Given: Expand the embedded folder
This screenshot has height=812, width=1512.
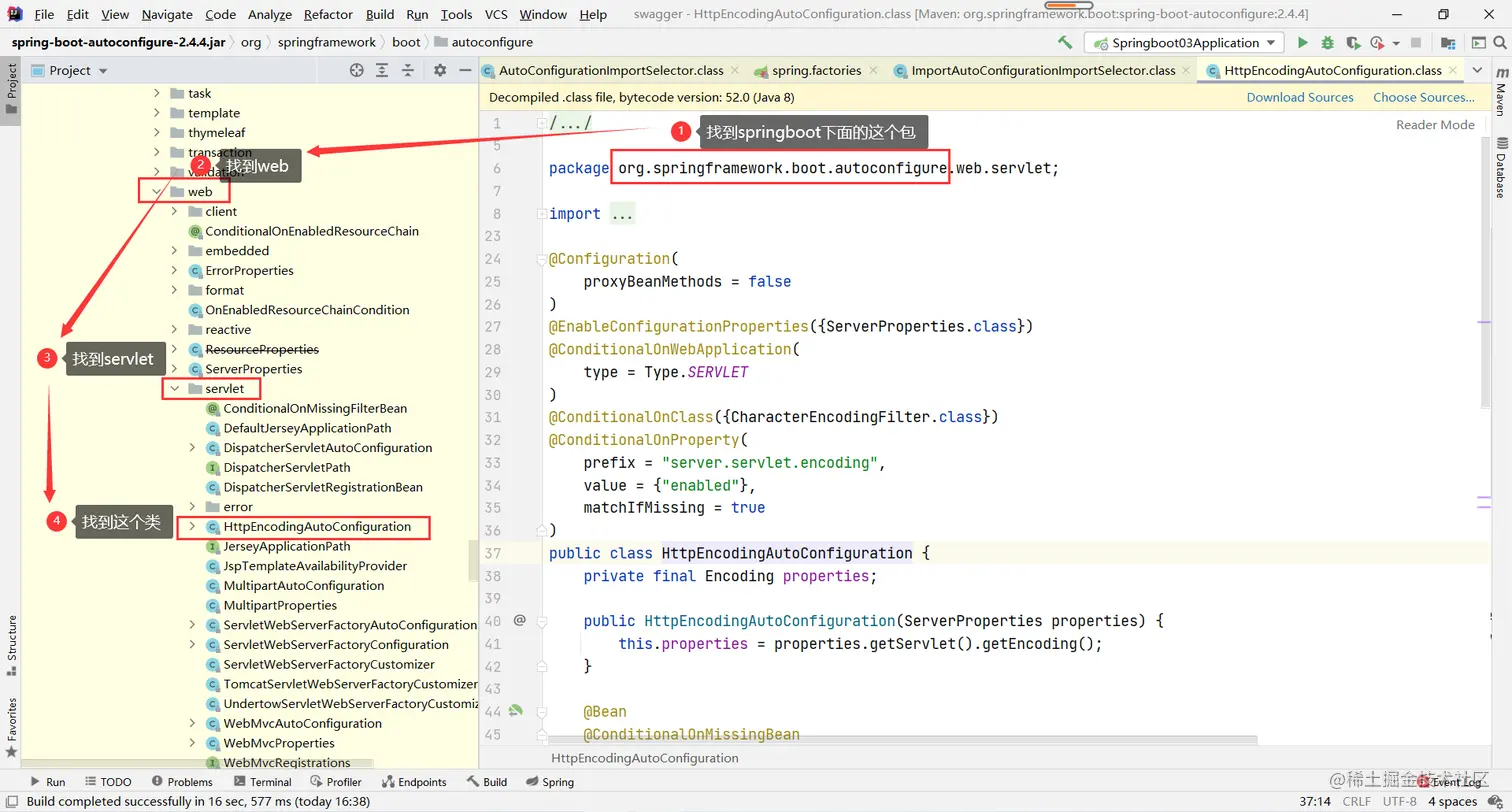Looking at the screenshot, I should (174, 251).
